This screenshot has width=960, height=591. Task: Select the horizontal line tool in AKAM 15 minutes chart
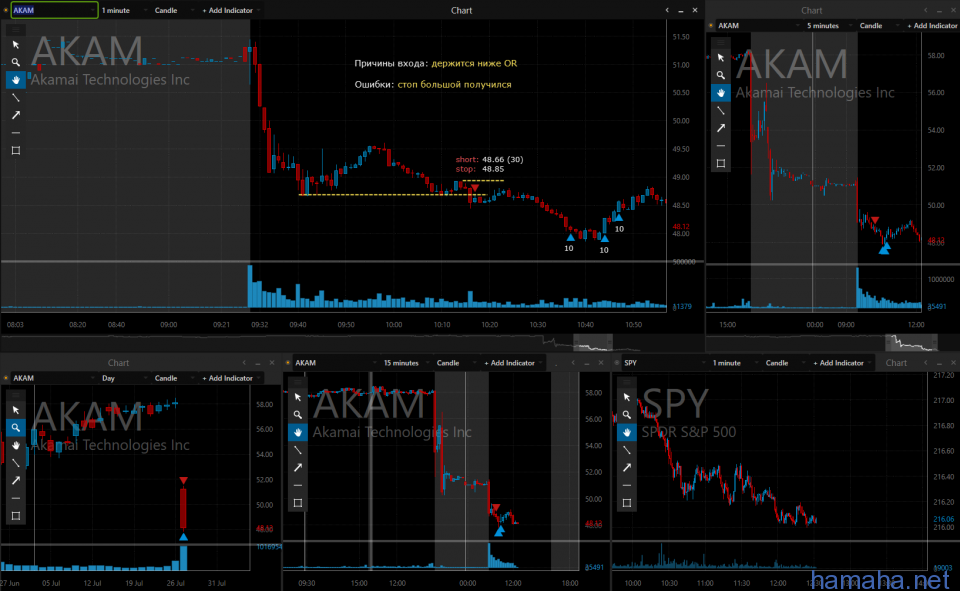[298, 486]
